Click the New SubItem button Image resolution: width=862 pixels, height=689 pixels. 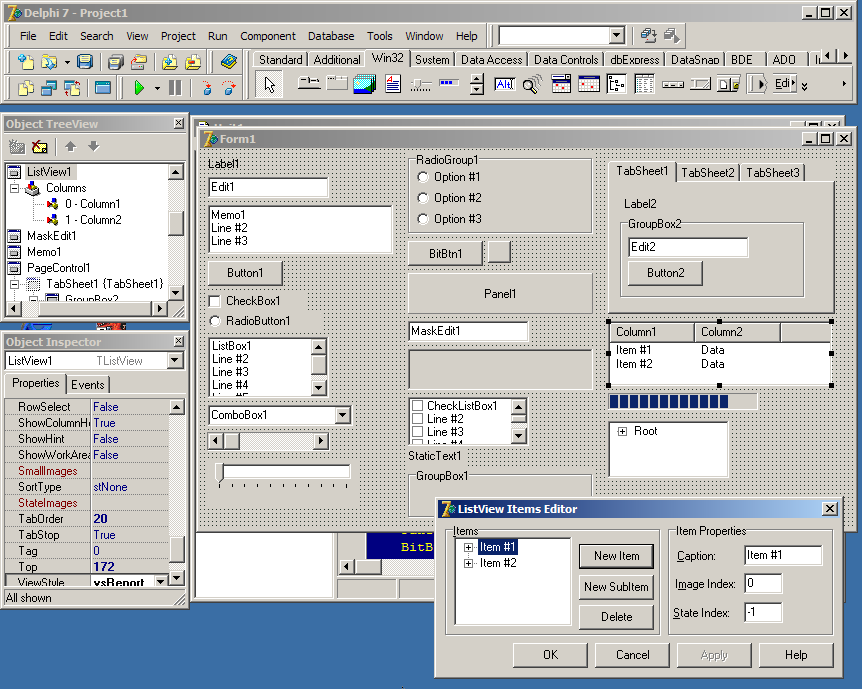coord(616,587)
